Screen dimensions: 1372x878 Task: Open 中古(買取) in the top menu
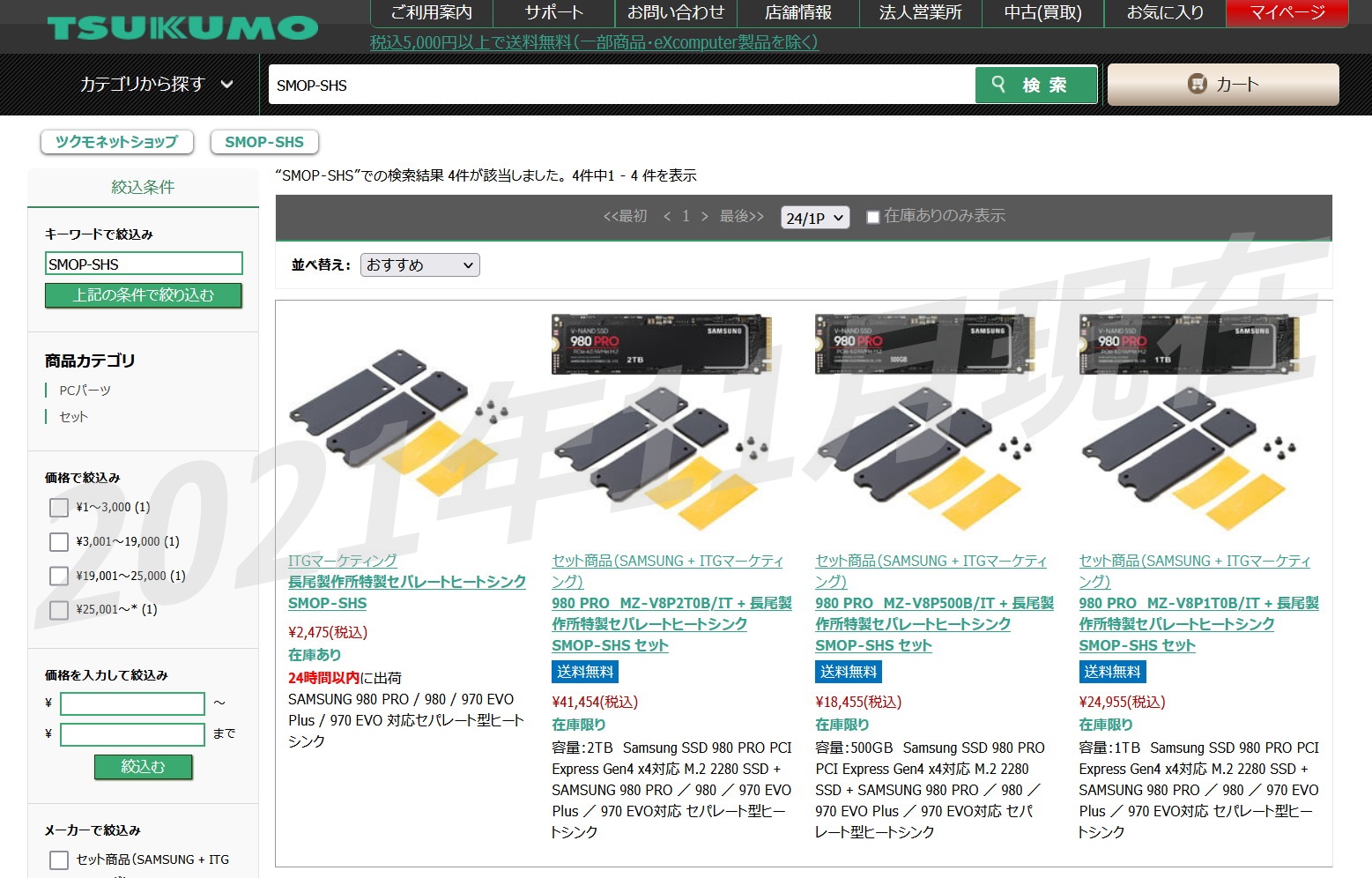pyautogui.click(x=1042, y=12)
